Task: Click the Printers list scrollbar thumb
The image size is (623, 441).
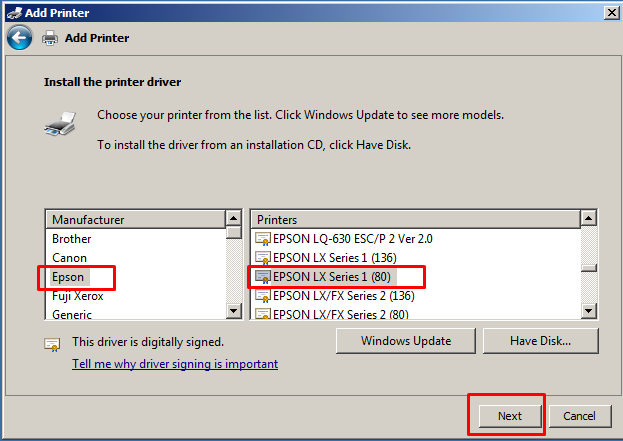Action: click(588, 268)
